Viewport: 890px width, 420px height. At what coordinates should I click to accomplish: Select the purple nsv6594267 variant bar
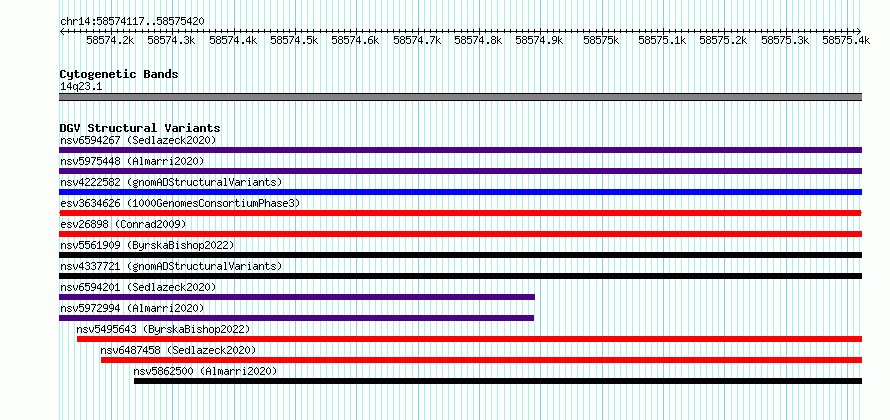(x=460, y=150)
